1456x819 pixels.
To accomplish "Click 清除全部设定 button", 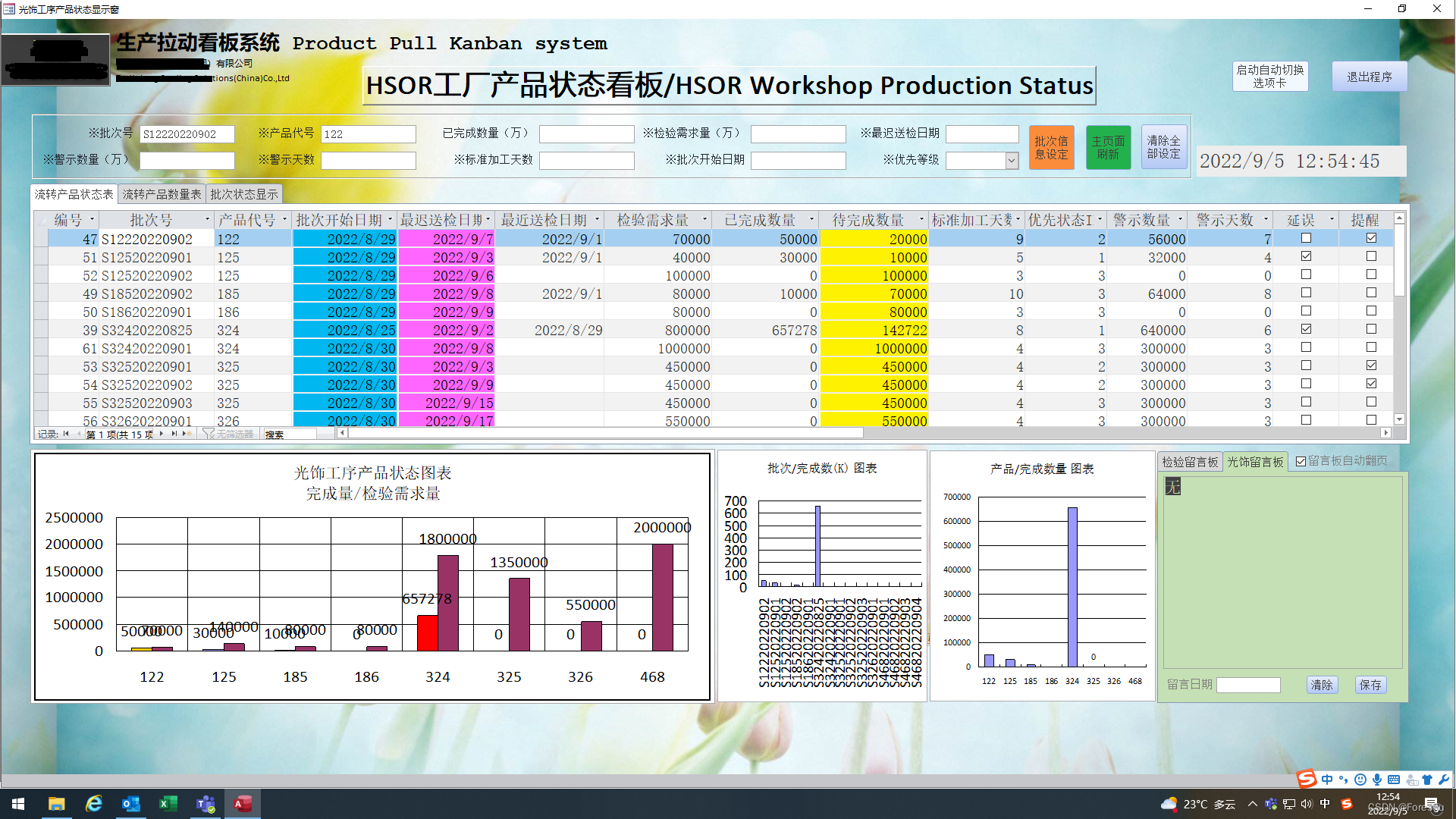I will [1163, 148].
